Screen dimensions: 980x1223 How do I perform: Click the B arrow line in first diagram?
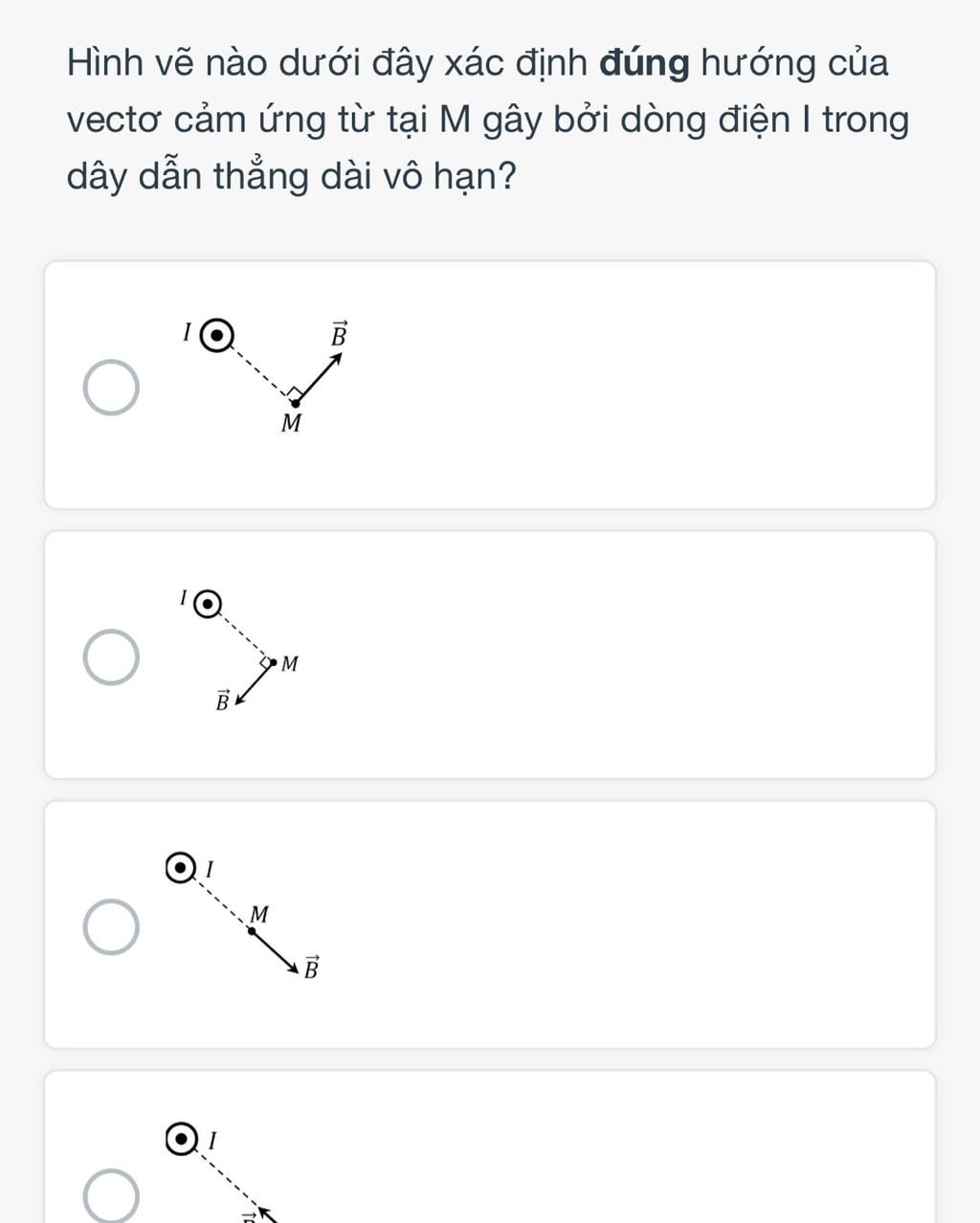pos(319,378)
